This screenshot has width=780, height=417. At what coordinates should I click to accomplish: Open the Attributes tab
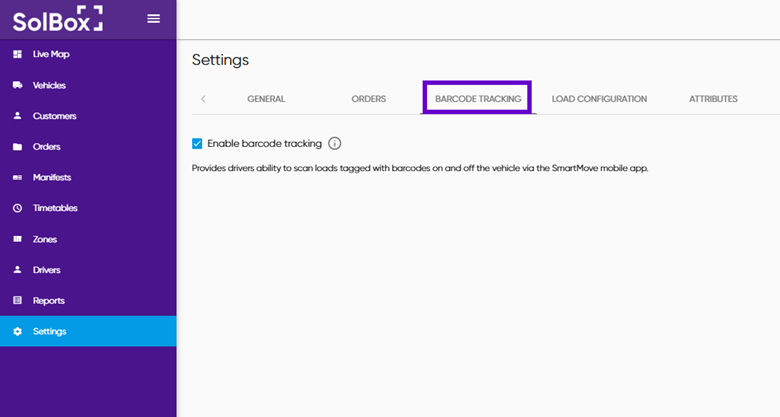coord(713,99)
